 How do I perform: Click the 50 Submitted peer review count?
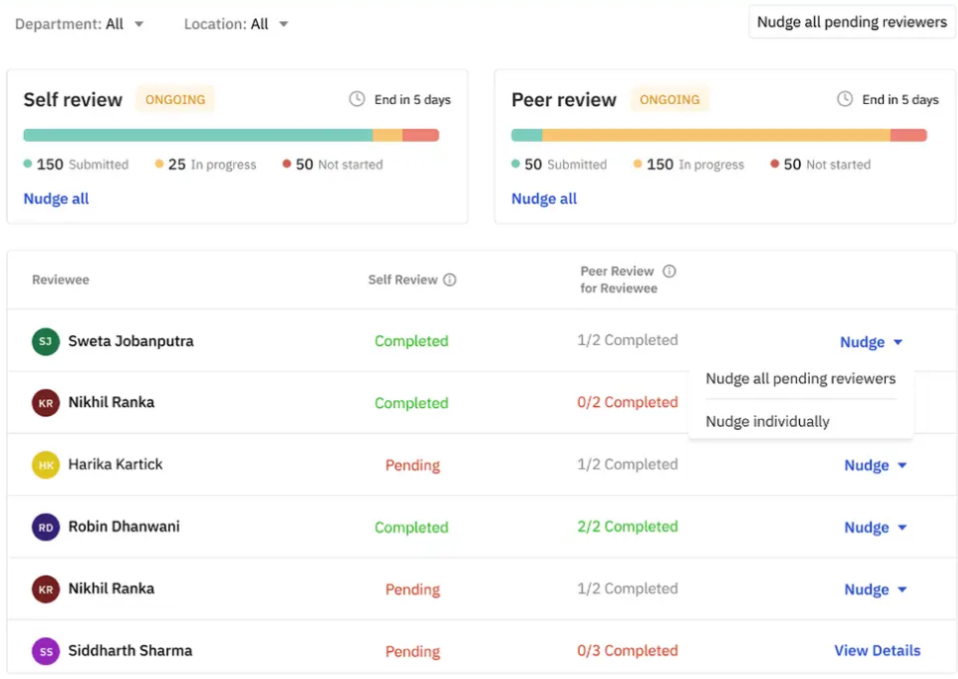(x=559, y=164)
